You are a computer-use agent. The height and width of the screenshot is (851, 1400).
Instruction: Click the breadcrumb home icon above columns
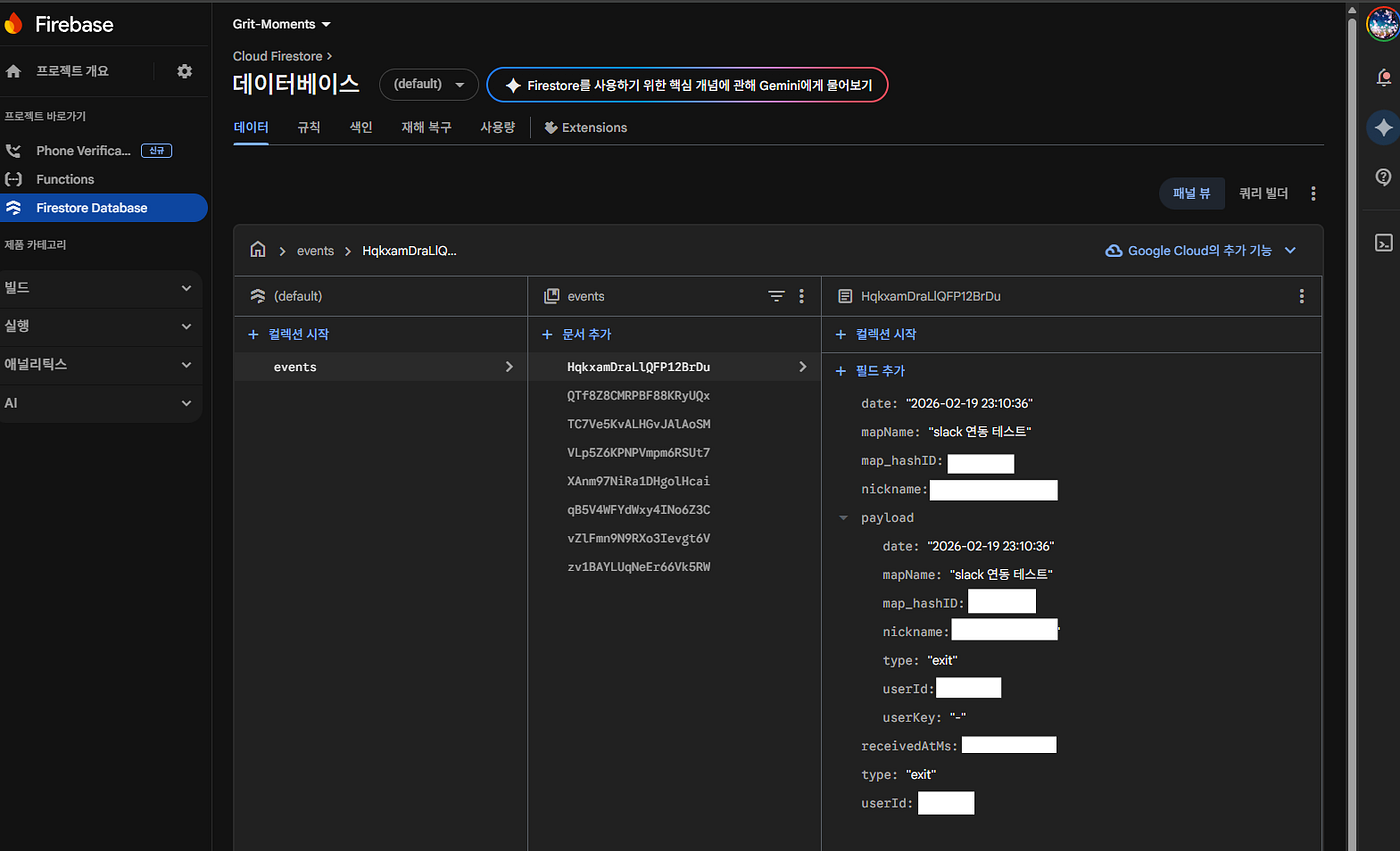coord(258,250)
